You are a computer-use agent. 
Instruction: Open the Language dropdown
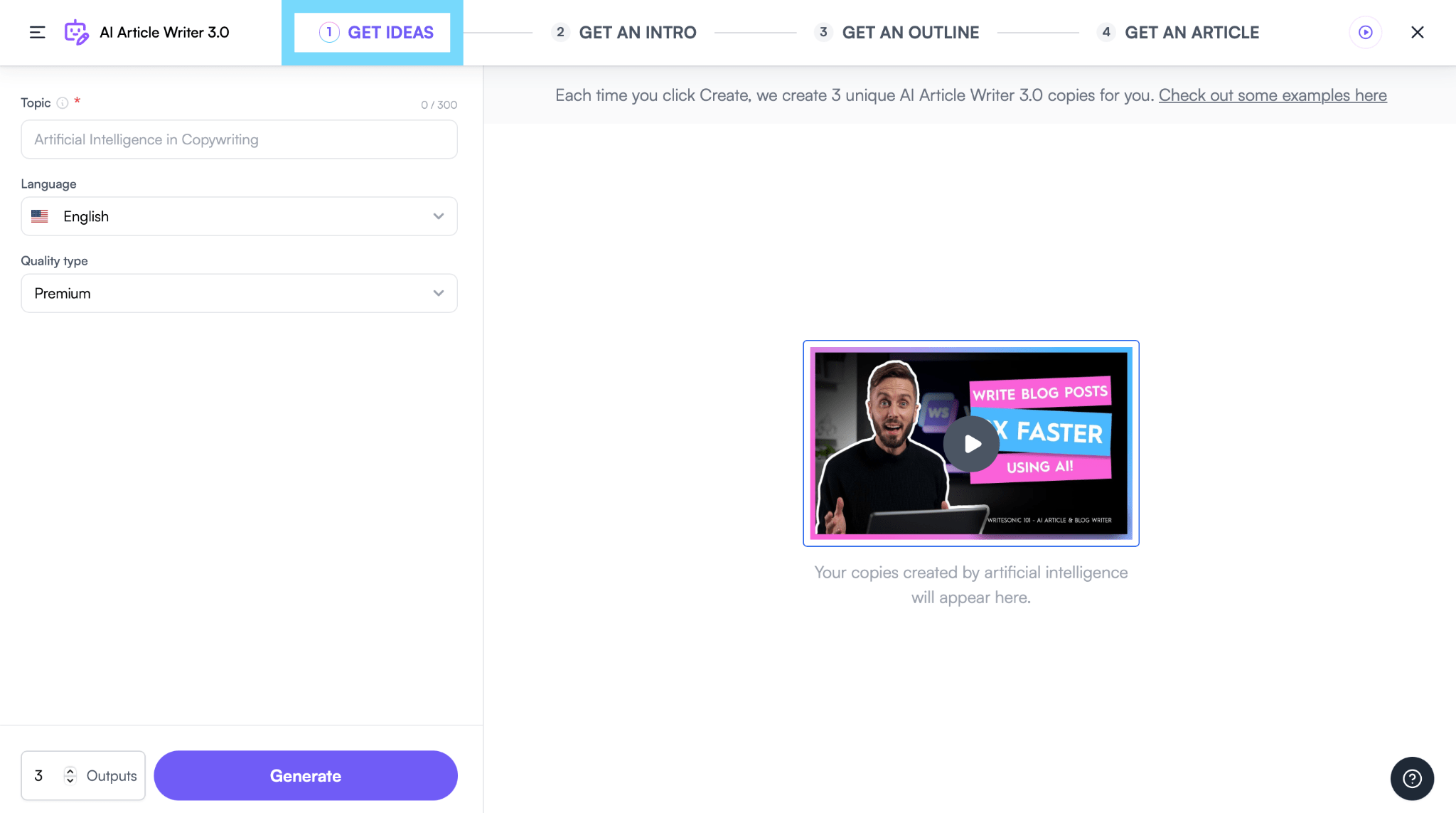click(x=438, y=216)
